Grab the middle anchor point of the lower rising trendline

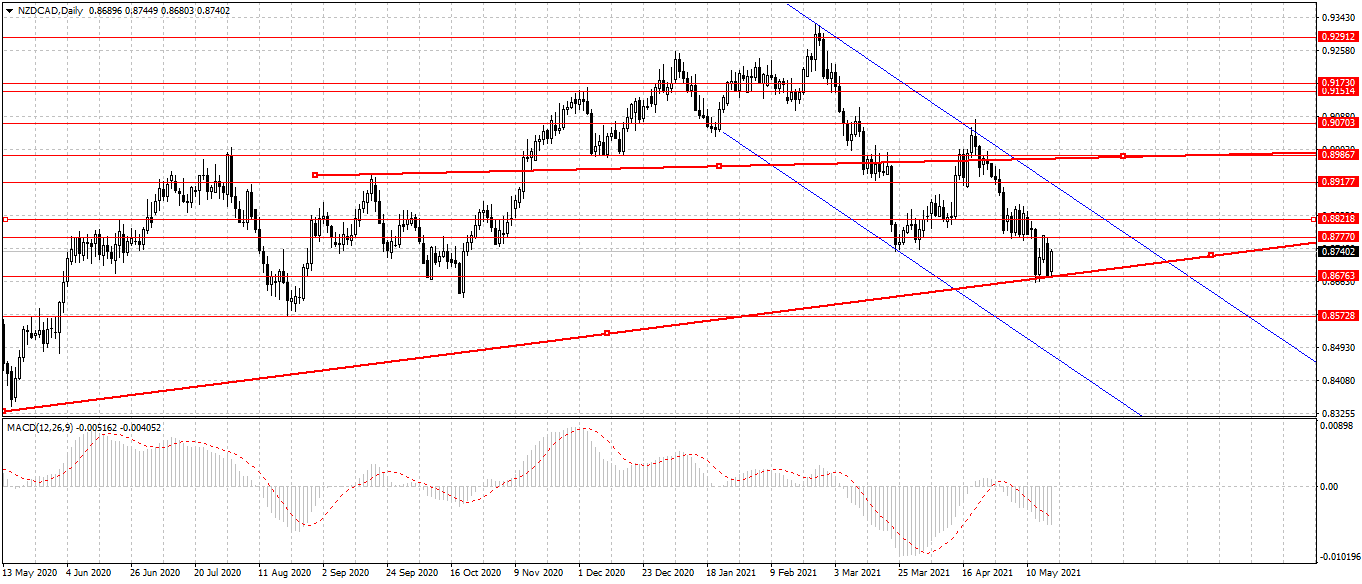607,333
